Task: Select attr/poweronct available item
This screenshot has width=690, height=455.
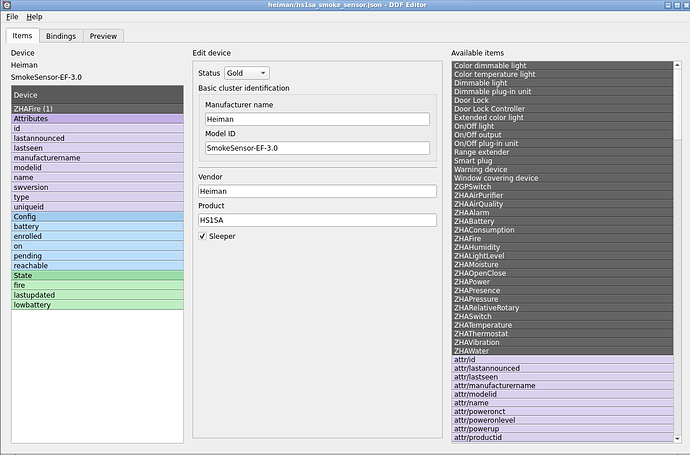Action: pyautogui.click(x=562, y=411)
